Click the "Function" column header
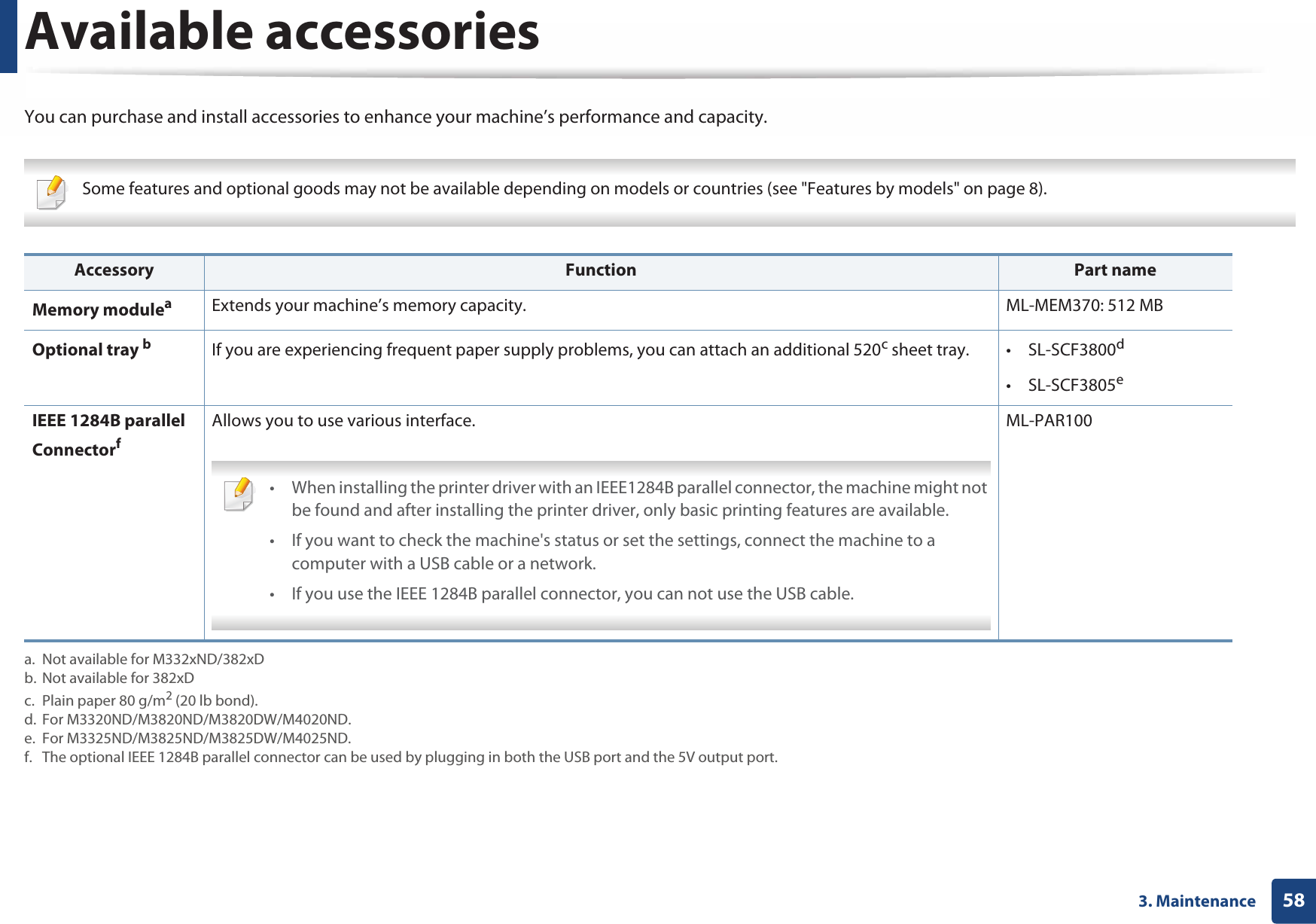The width and height of the screenshot is (1316, 924). (x=600, y=270)
